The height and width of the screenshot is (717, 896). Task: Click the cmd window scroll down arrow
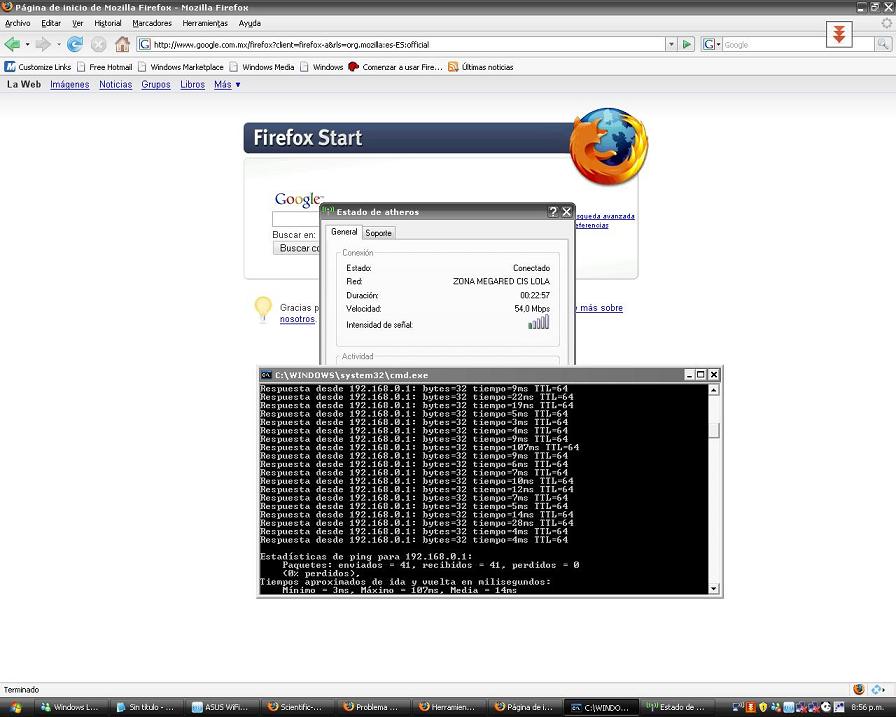pyautogui.click(x=714, y=588)
